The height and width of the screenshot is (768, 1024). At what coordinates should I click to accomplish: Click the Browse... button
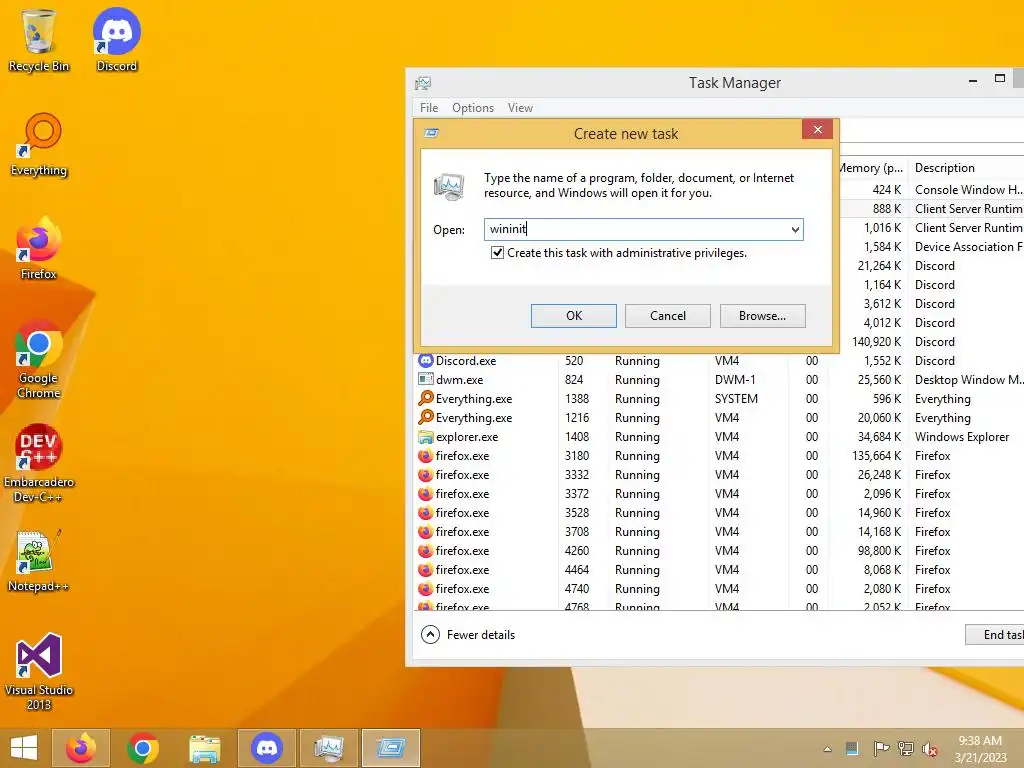click(x=762, y=315)
